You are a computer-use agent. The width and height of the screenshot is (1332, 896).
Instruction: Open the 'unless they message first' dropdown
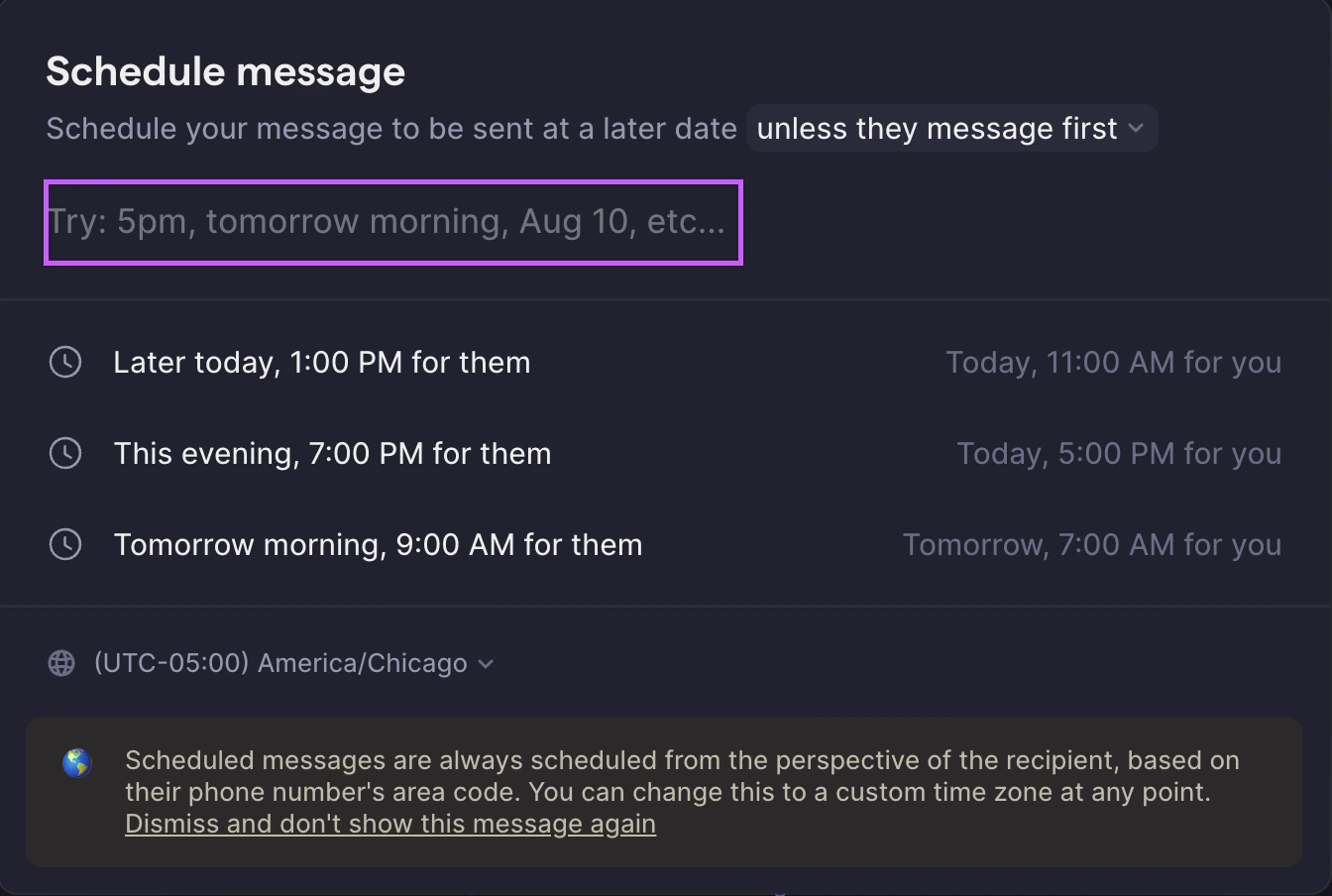(x=951, y=128)
